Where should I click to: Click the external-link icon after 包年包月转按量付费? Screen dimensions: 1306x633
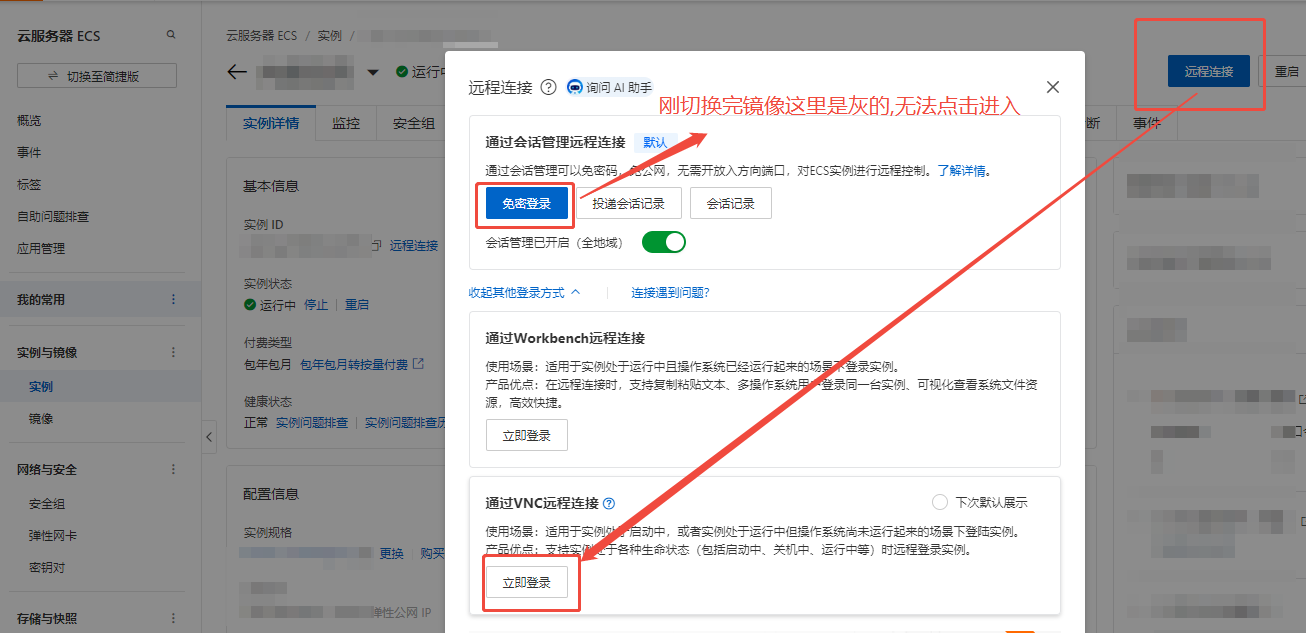[x=418, y=364]
